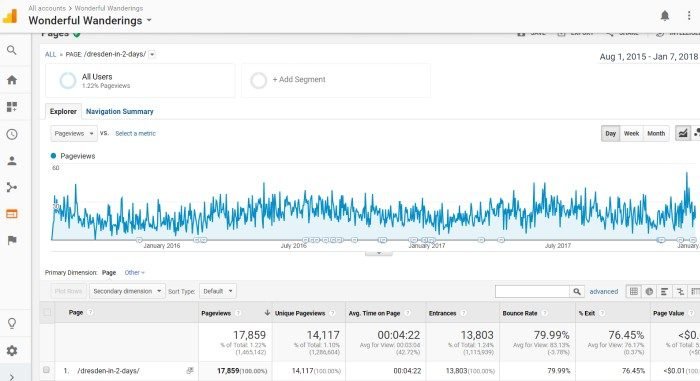Open Real-Time reports clock icon
This screenshot has width=700, height=381.
click(12, 134)
